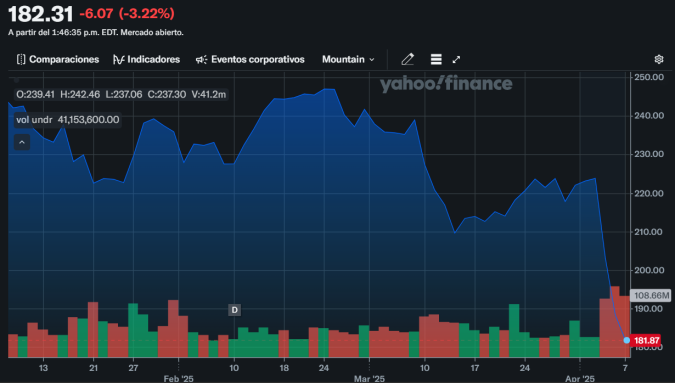Click the megaphone corporate events icon
The width and height of the screenshot is (675, 383).
[201, 59]
